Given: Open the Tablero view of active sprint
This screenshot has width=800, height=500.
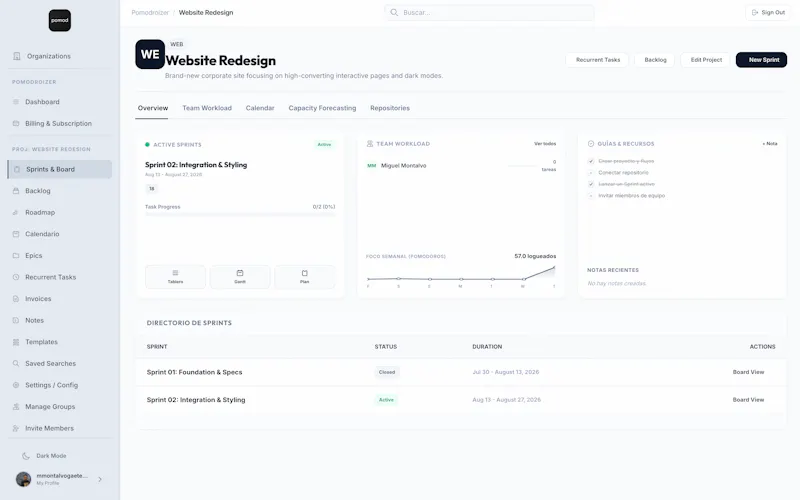Looking at the screenshot, I should (x=176, y=277).
